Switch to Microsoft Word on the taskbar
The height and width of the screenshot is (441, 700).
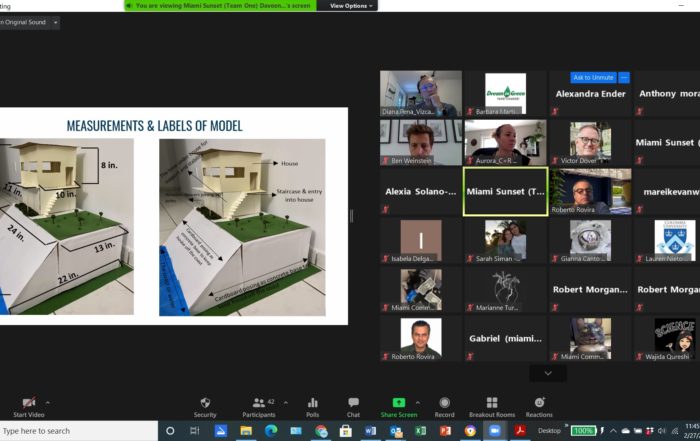click(371, 431)
